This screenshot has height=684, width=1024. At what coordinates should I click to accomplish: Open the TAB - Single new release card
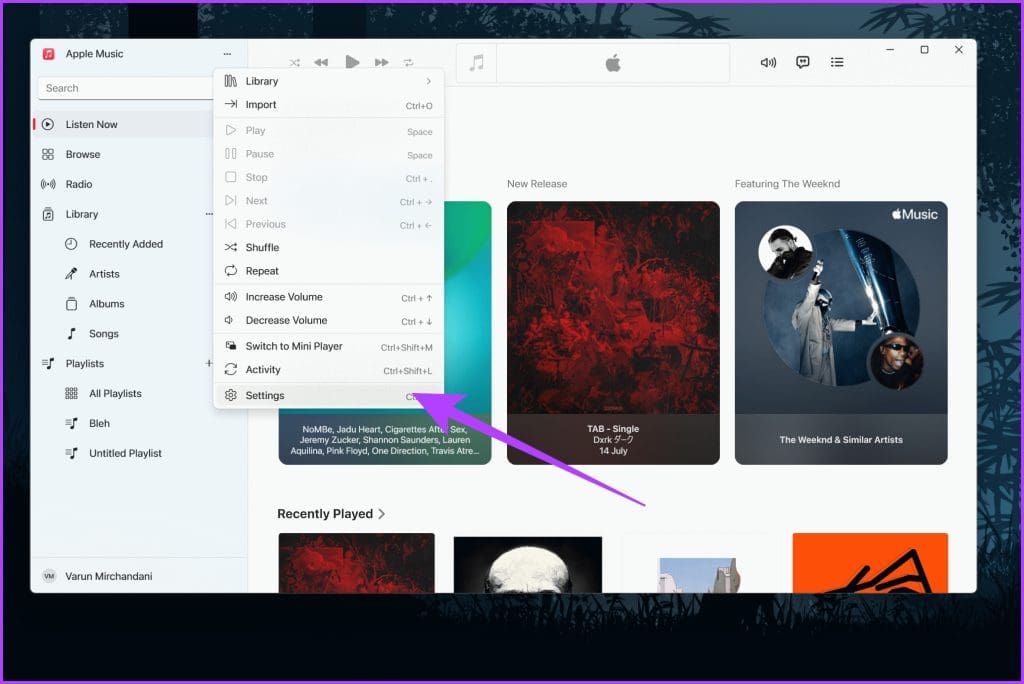(x=613, y=333)
